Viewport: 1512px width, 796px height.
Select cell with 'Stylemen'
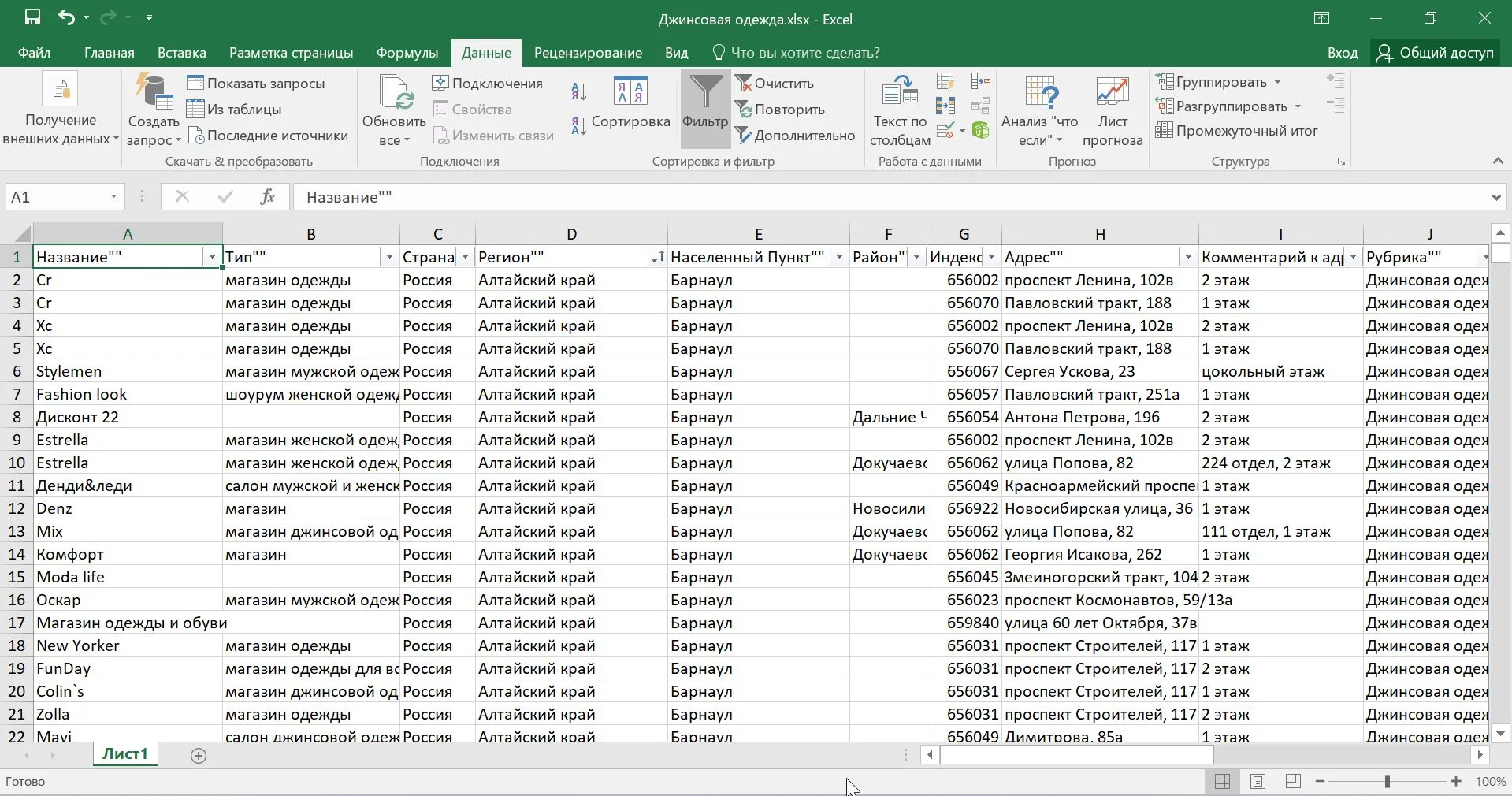pos(128,371)
